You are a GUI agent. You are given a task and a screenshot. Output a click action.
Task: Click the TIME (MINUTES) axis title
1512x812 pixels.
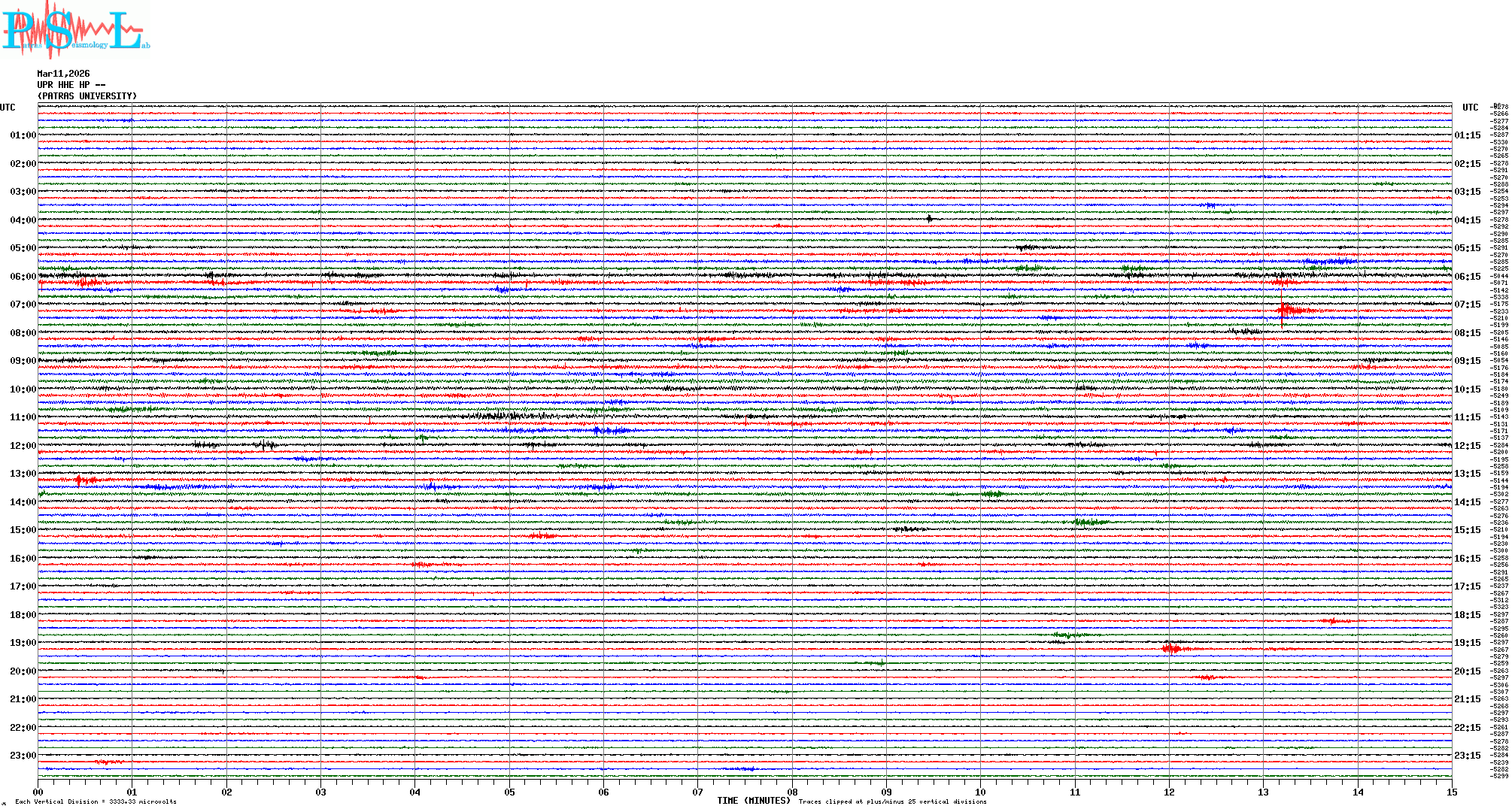753,801
